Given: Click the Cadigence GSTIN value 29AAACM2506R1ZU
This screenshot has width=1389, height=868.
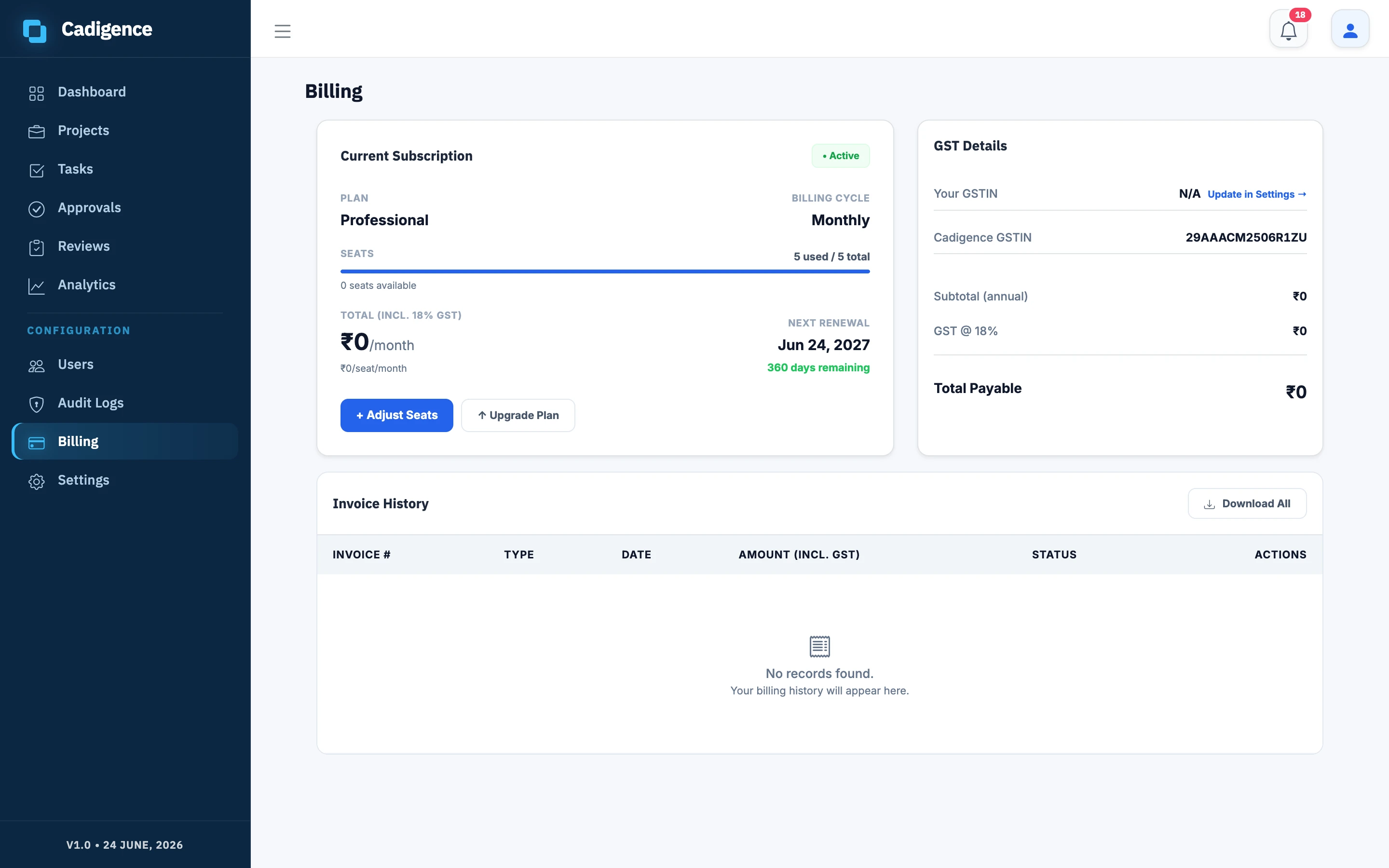Looking at the screenshot, I should (x=1246, y=237).
